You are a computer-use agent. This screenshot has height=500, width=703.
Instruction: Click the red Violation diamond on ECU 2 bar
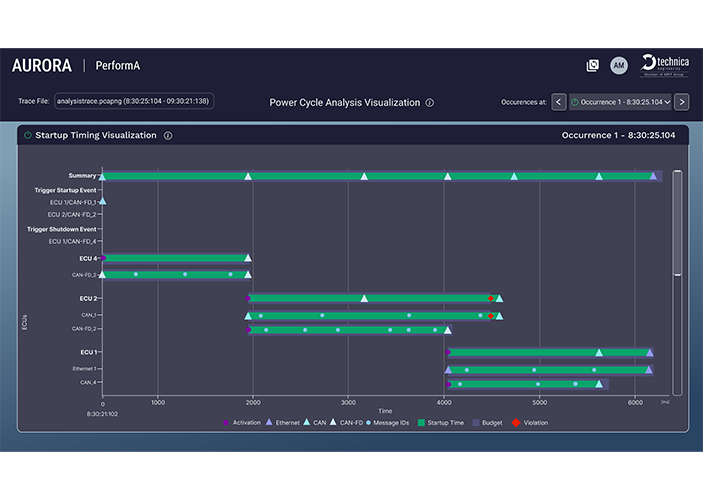[x=490, y=298]
